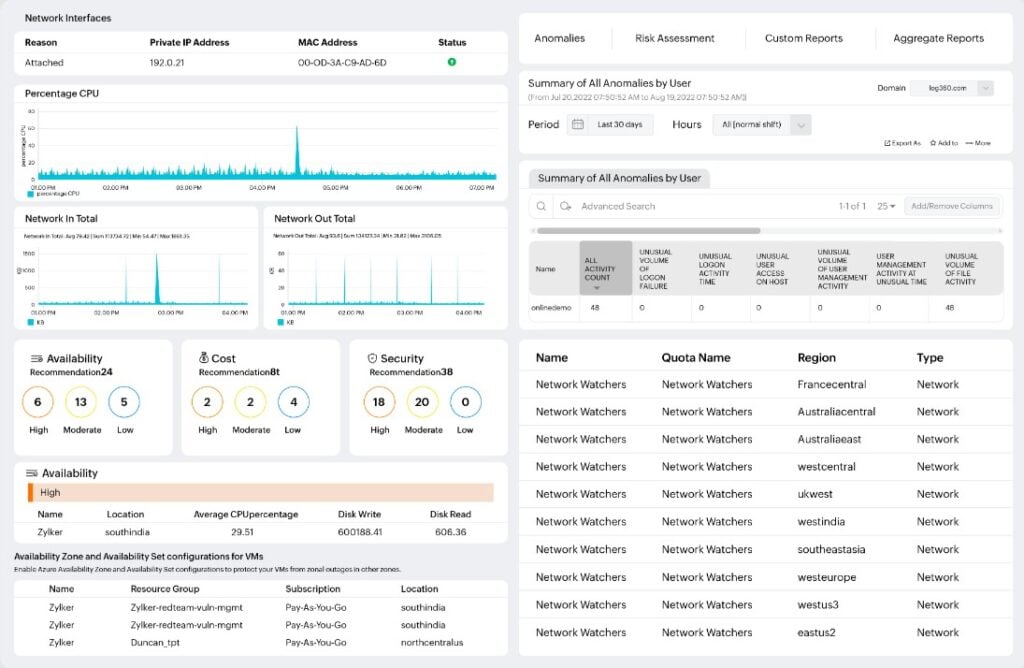Click the MAC address 00-0D-3A-C9-AD-6D
Image resolution: width=1024 pixels, height=668 pixels.
click(342, 63)
